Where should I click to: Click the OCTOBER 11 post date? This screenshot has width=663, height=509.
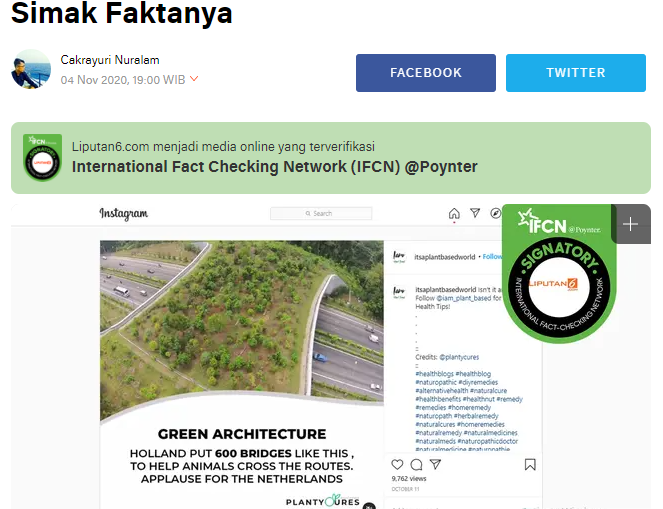(x=405, y=489)
